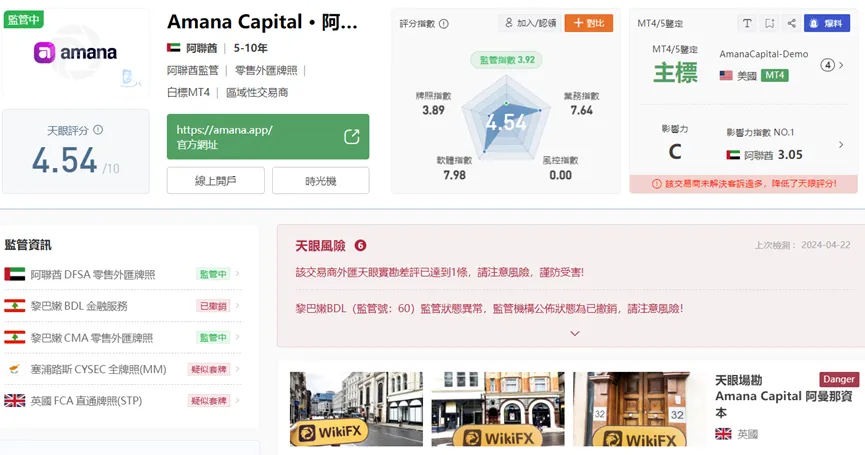Screen dimensions: 865x455
Task: Click the blue 爆料 report button
Action: [x=827, y=23]
